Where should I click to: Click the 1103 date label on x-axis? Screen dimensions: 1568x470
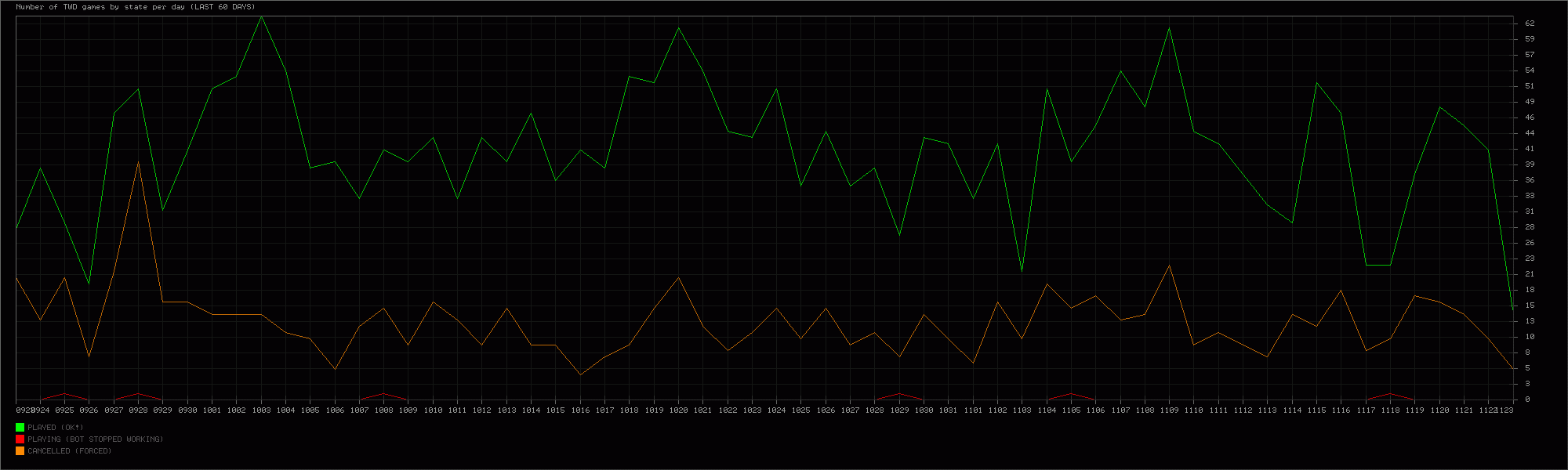tap(1022, 410)
